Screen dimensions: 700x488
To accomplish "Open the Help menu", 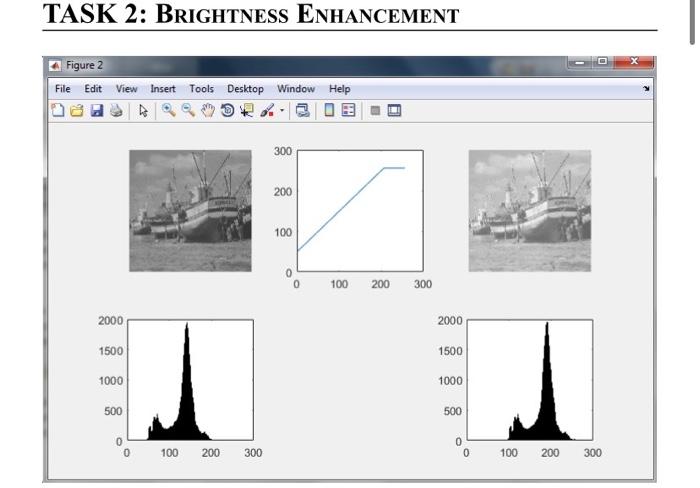I will (x=339, y=89).
